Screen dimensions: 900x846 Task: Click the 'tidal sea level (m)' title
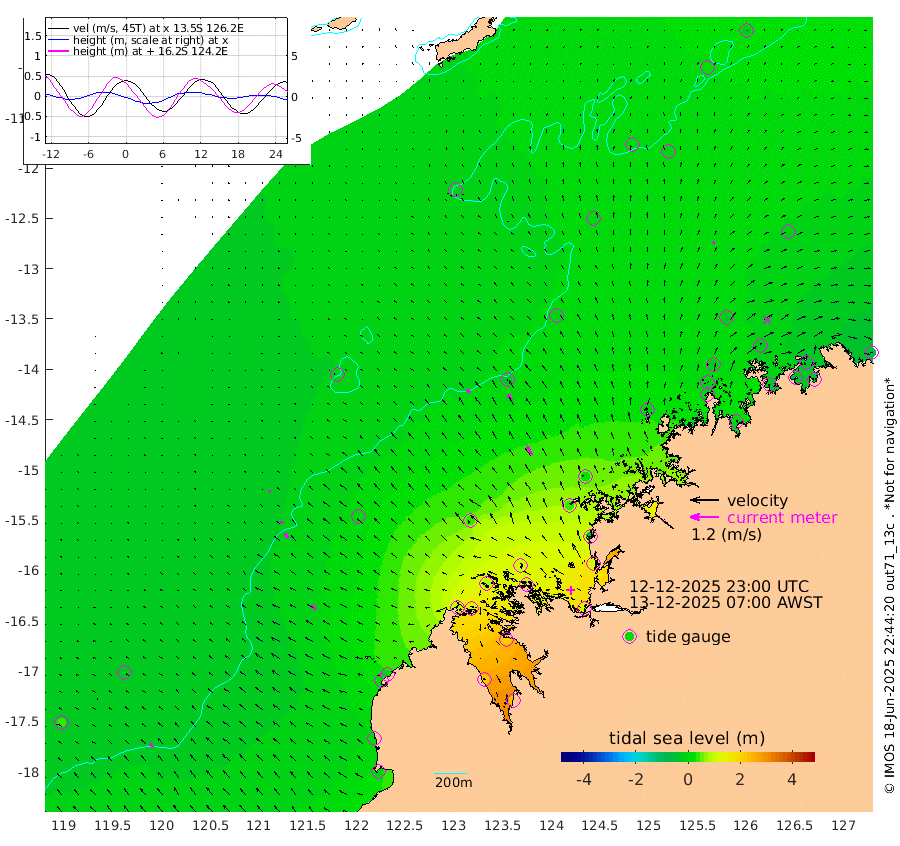(686, 738)
